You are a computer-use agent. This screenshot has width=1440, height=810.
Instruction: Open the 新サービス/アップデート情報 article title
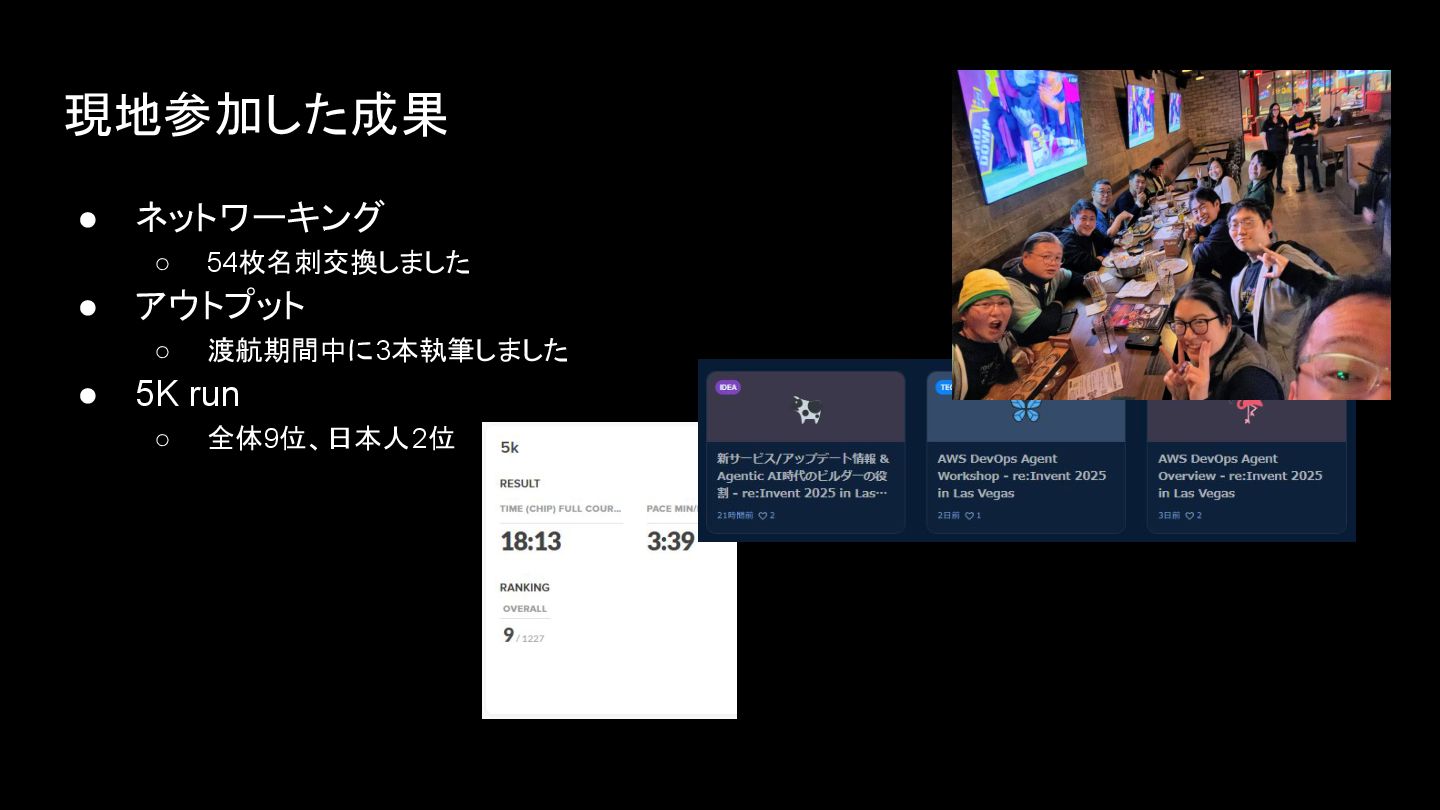coord(803,476)
